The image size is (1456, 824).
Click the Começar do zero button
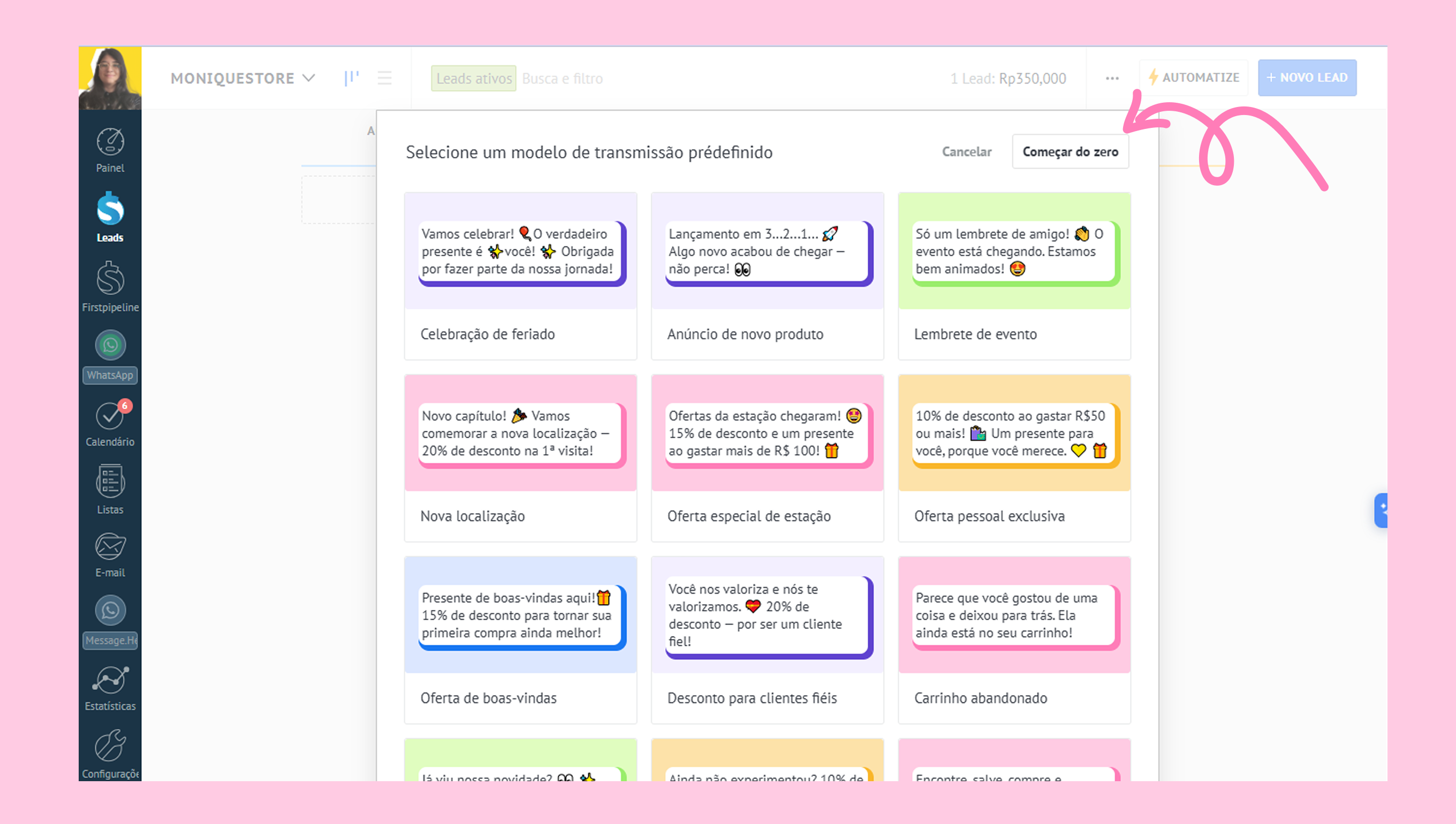coord(1070,151)
